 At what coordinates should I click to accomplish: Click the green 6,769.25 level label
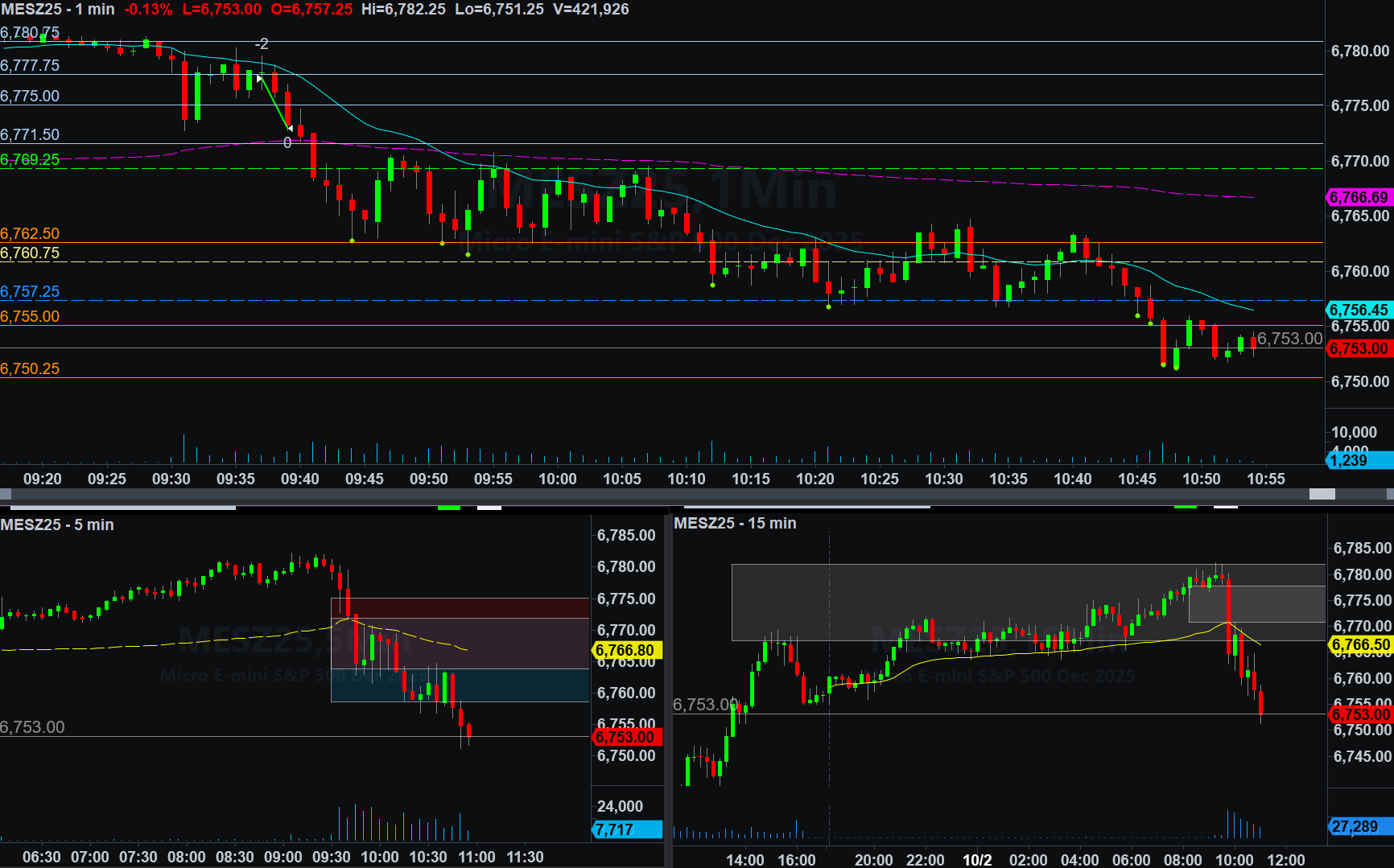[30, 159]
